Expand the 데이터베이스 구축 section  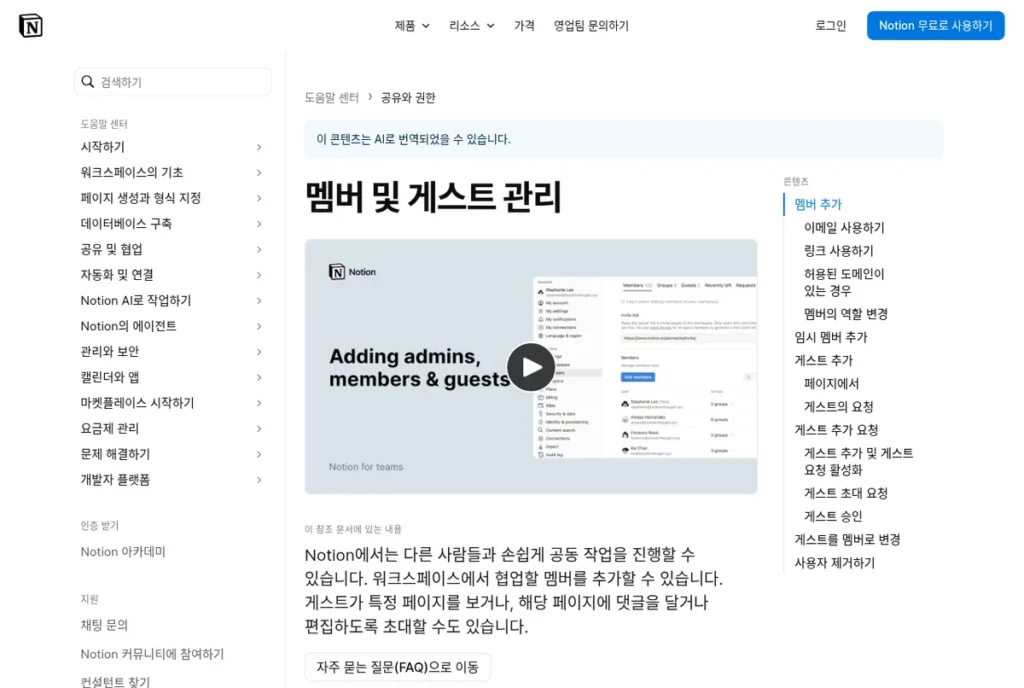click(171, 223)
